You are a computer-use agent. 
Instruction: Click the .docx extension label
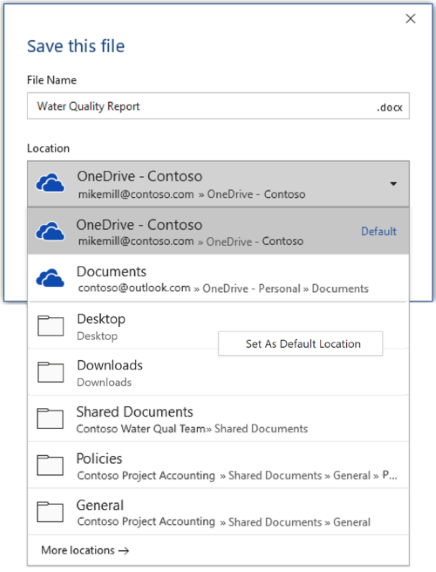389,107
